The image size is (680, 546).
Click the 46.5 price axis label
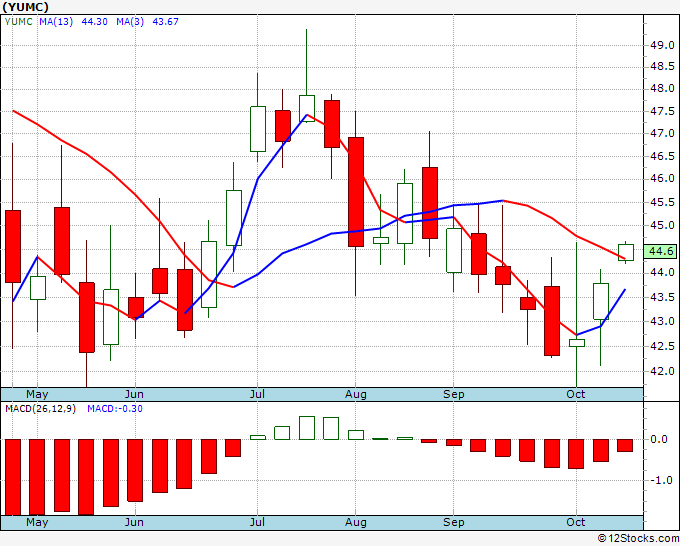point(662,156)
